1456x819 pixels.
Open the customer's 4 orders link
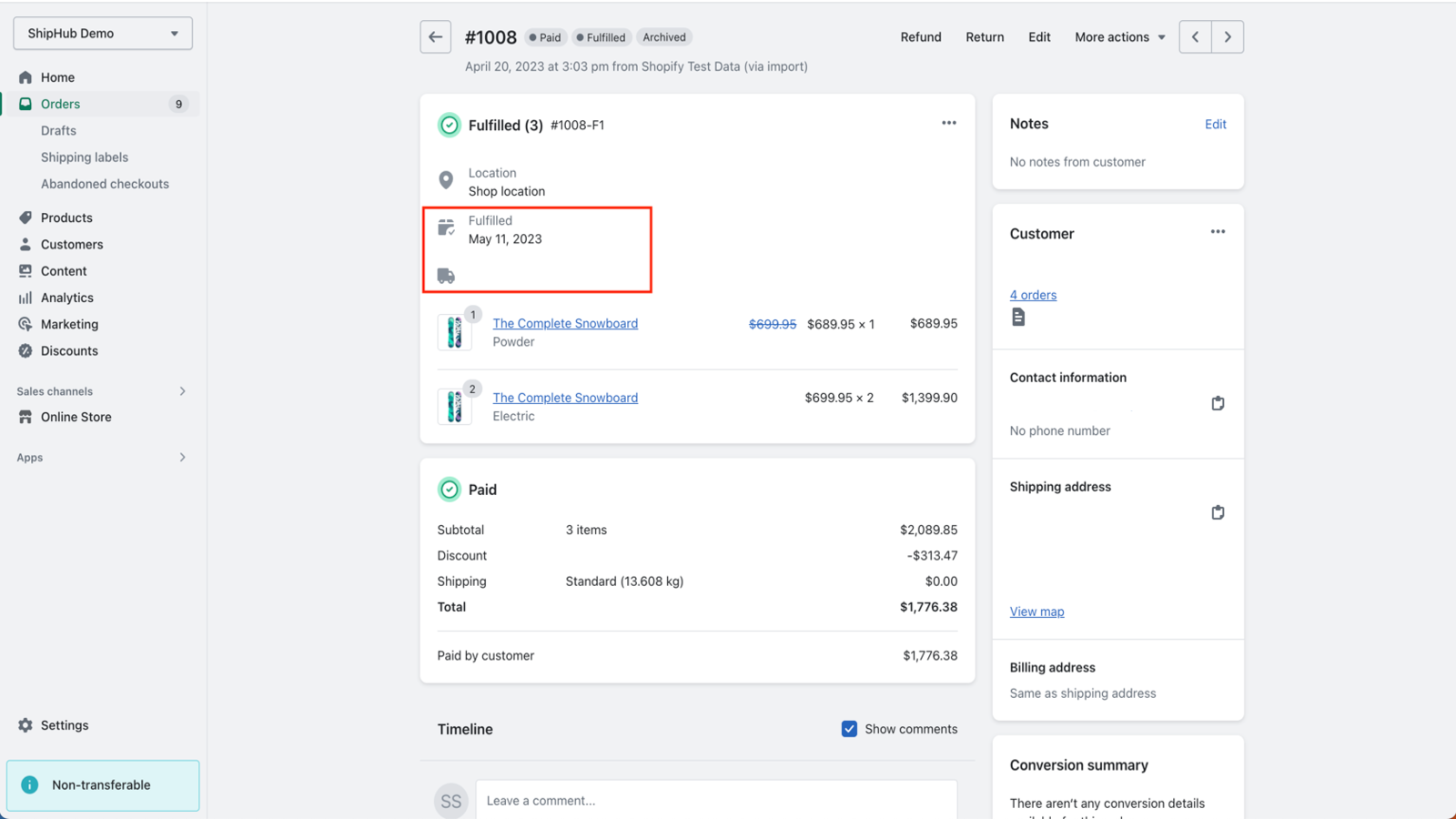pyautogui.click(x=1033, y=294)
